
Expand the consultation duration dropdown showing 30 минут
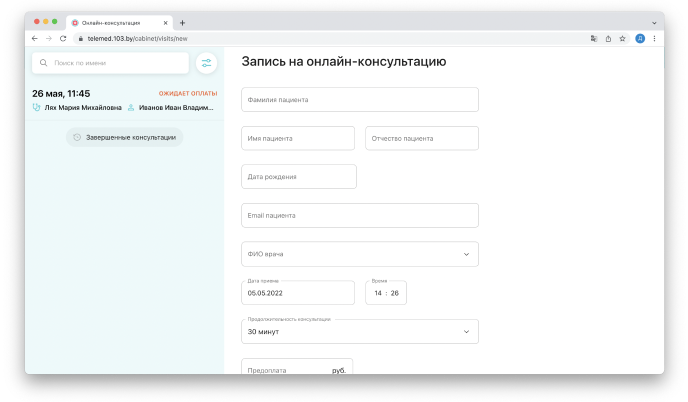[x=360, y=331]
